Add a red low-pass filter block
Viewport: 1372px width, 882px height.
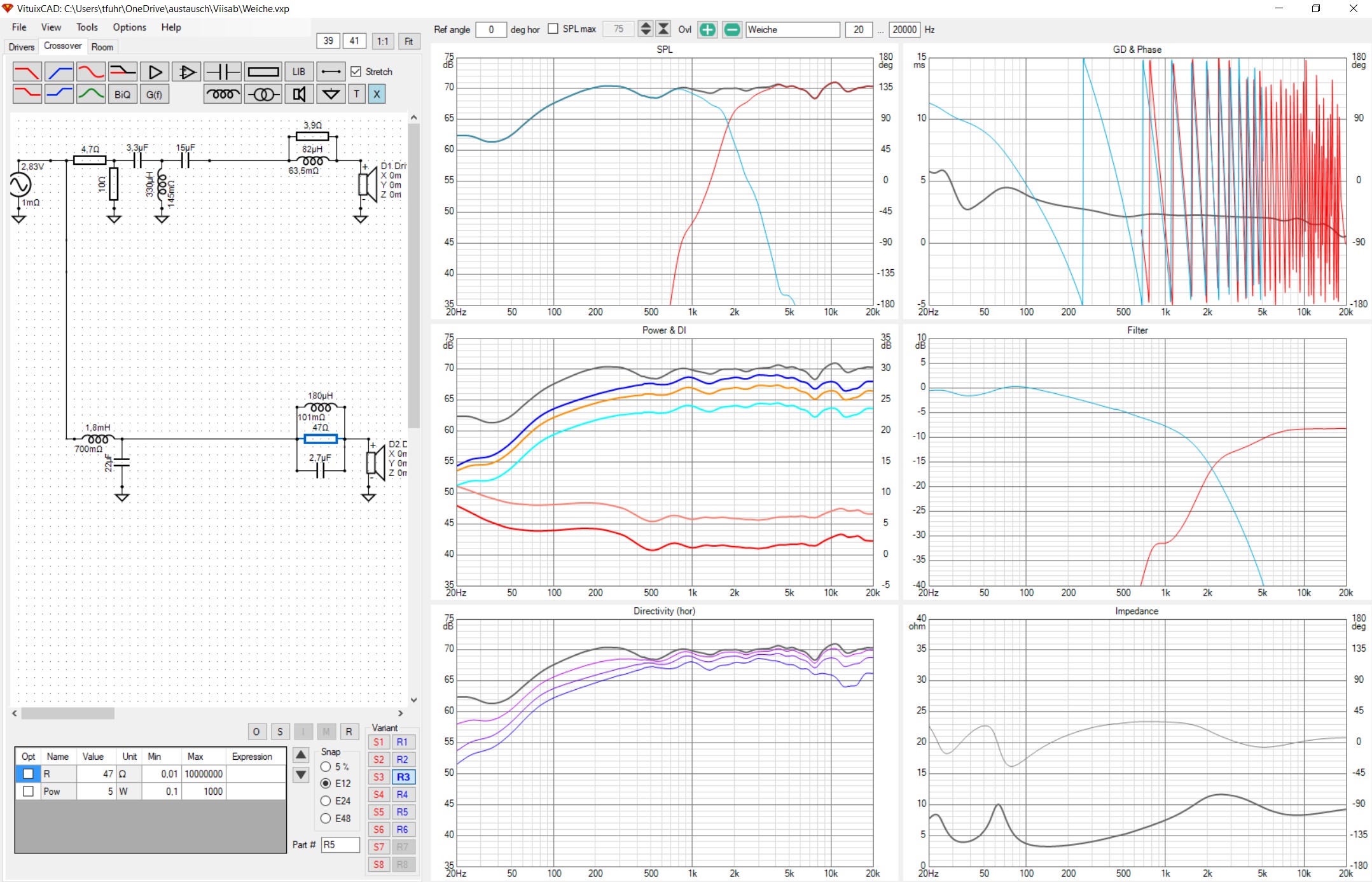pyautogui.click(x=27, y=72)
